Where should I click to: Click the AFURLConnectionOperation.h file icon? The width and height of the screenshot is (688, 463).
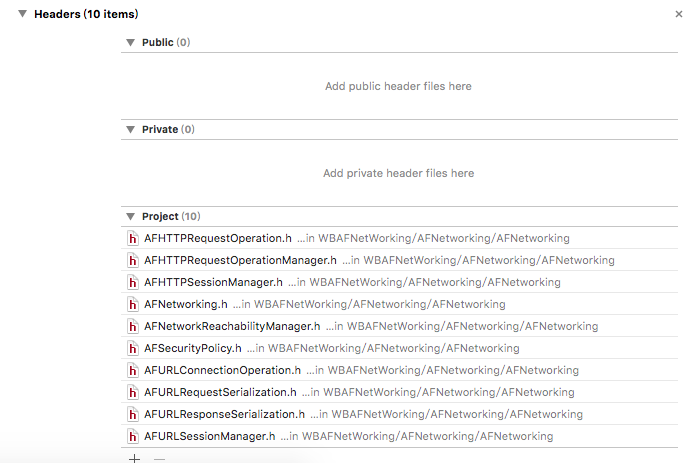(133, 370)
